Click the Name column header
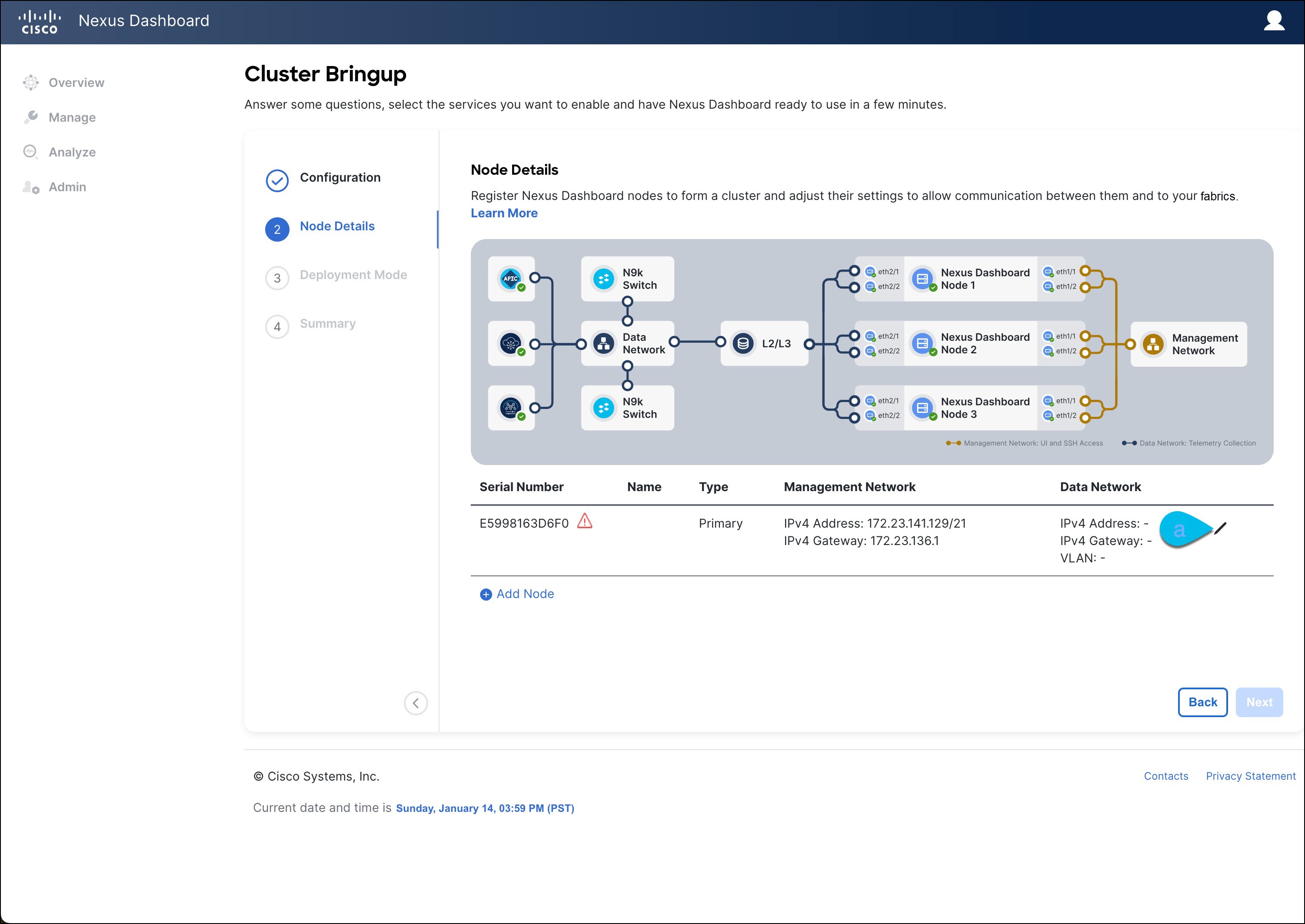This screenshot has height=924, width=1305. pyautogui.click(x=644, y=486)
